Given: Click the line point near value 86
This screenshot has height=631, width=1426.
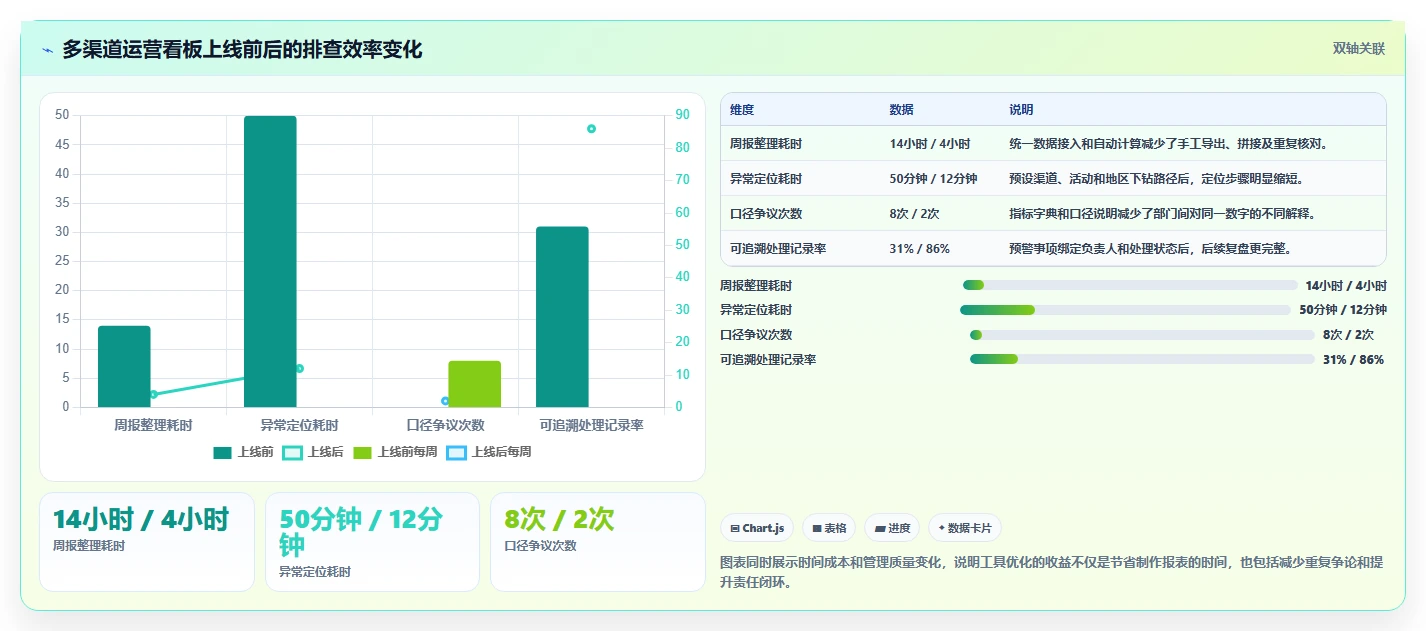Looking at the screenshot, I should (591, 129).
